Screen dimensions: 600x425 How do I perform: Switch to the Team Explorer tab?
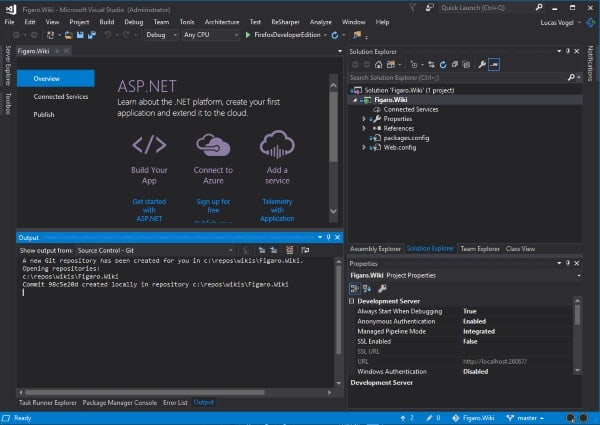point(480,249)
